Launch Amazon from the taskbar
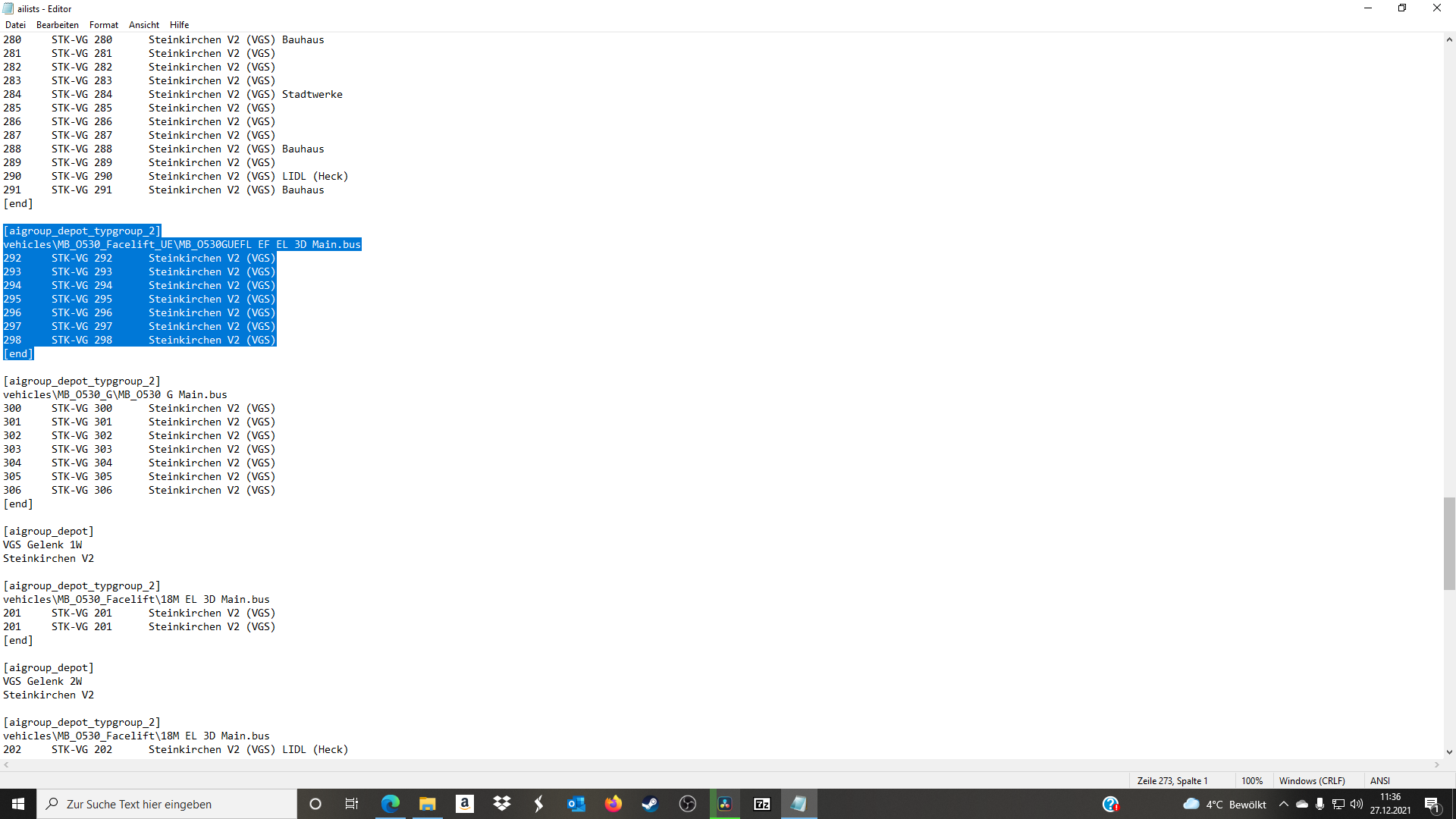This screenshot has height=819, width=1456. [x=465, y=804]
